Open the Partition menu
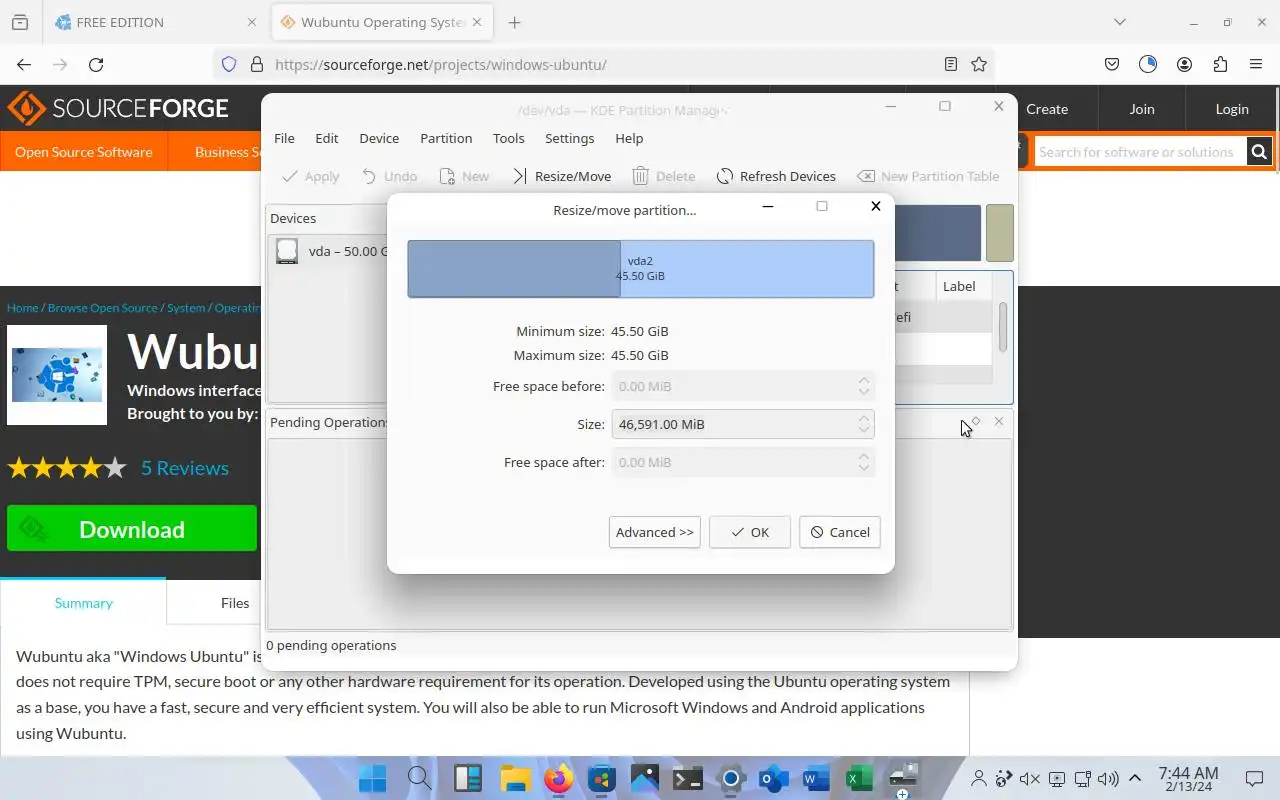1280x800 pixels. pos(446,138)
